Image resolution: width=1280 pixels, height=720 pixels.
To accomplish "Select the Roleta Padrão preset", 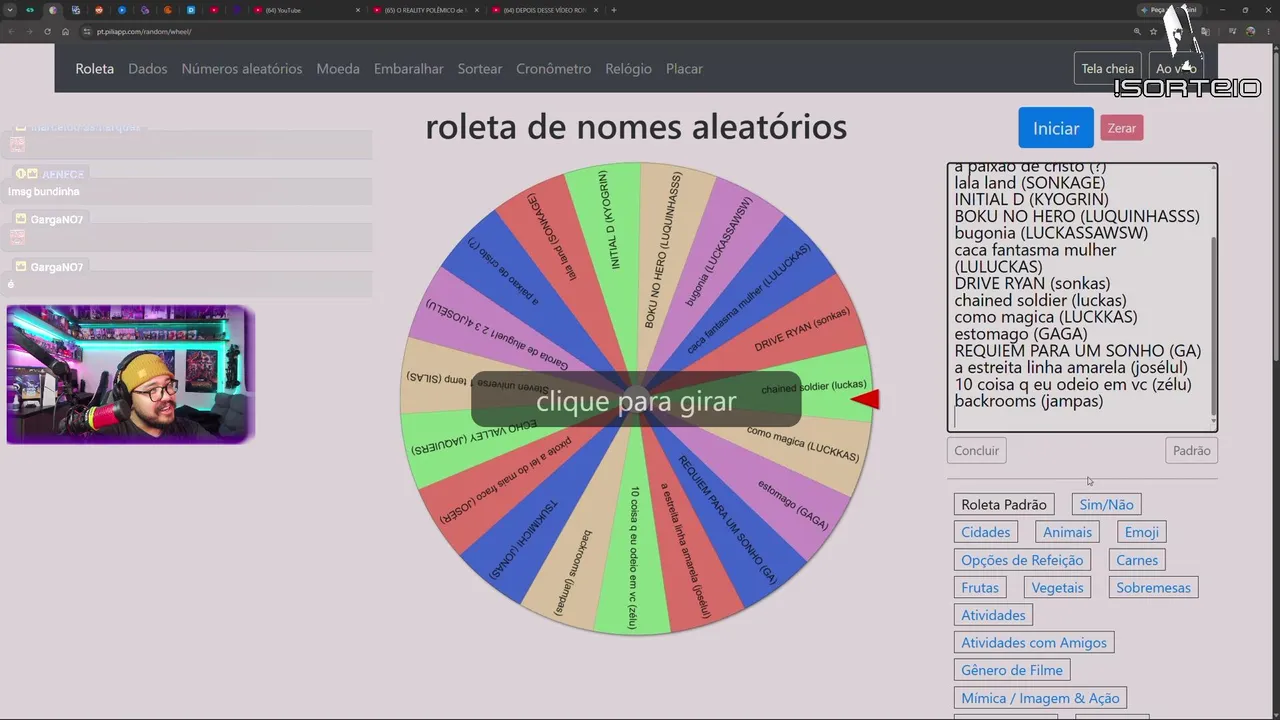I will pyautogui.click(x=1004, y=505).
